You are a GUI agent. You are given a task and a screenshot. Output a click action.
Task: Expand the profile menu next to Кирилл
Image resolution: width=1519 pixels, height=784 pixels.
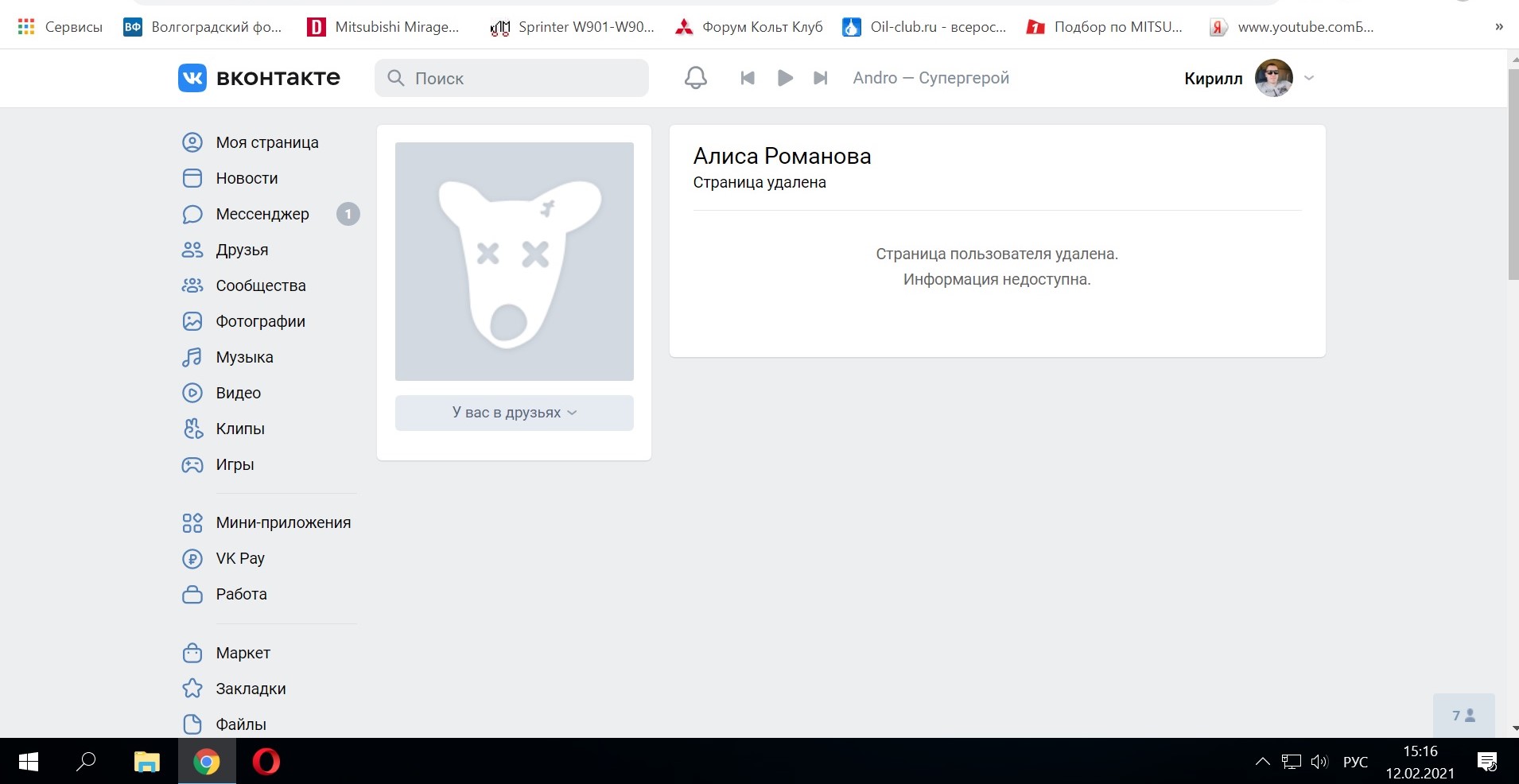(1309, 78)
